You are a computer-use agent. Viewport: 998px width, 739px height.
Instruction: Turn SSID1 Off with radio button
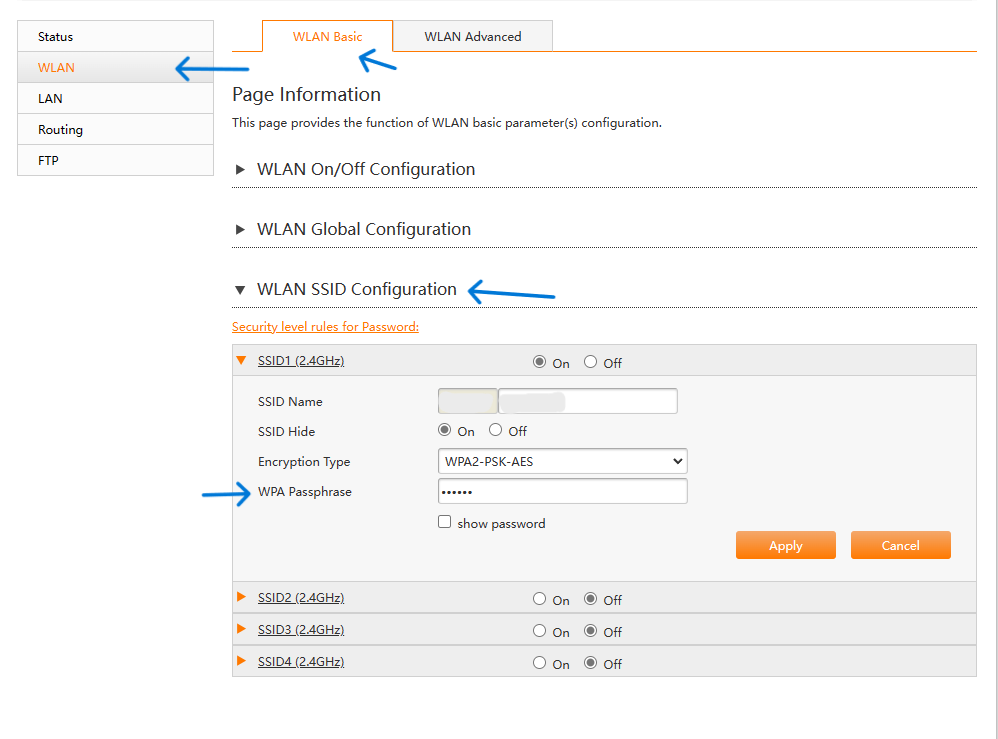point(591,362)
